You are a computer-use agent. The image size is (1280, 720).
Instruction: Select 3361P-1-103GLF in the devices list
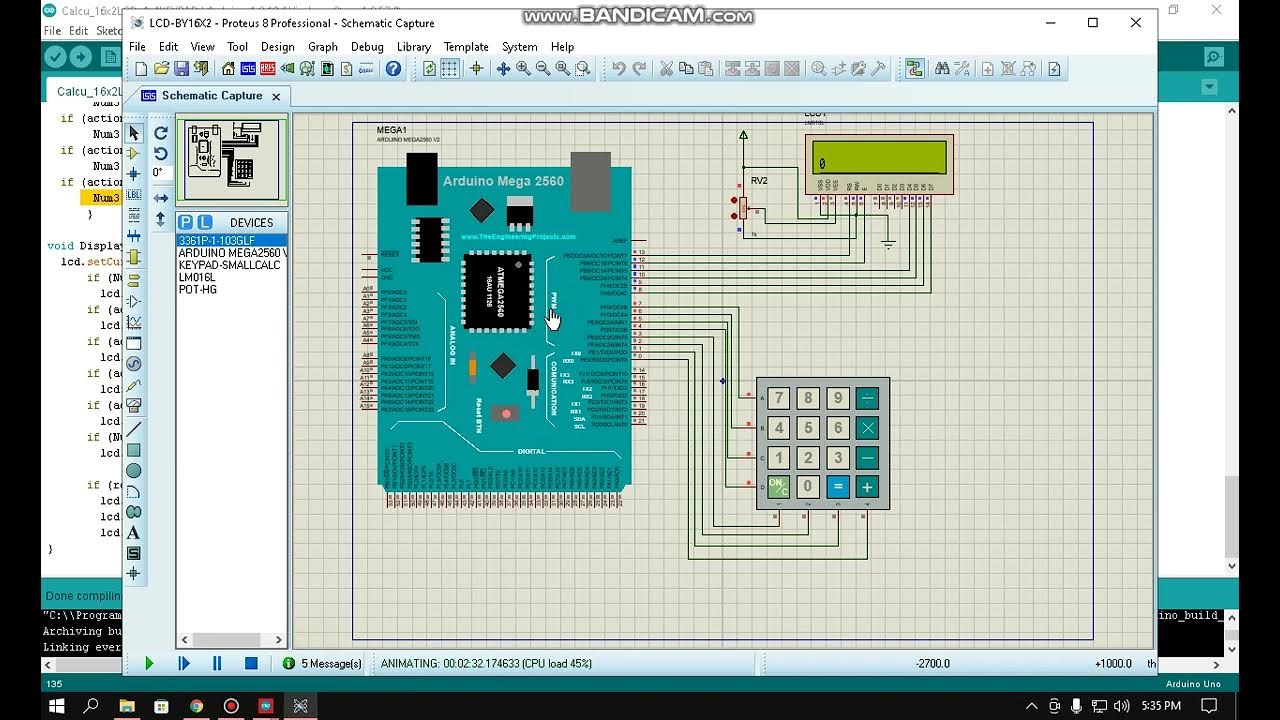[232, 241]
